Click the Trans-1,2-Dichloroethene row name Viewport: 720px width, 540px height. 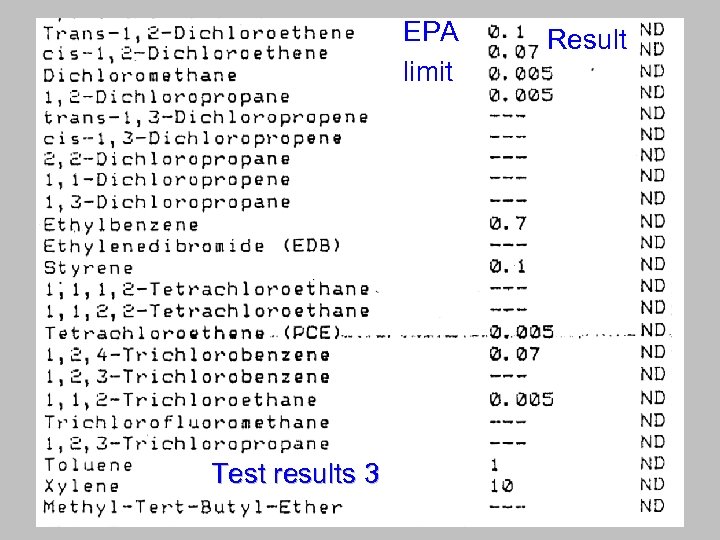tap(199, 33)
